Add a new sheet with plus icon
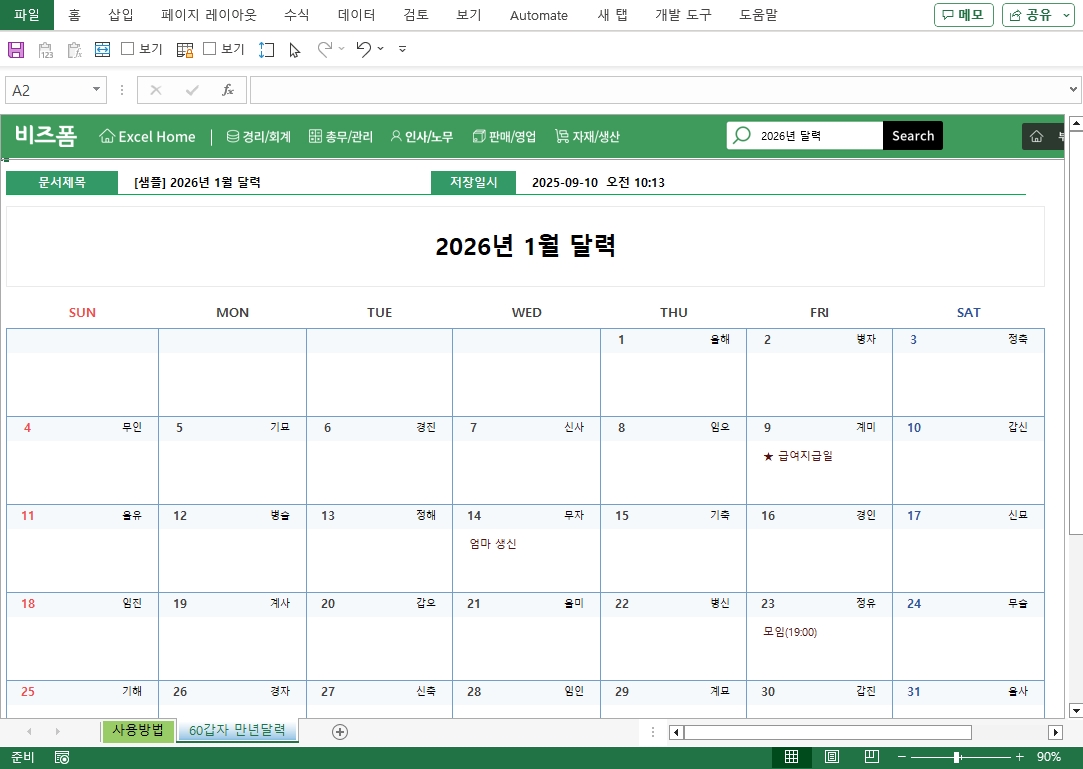1083x769 pixels. (340, 732)
